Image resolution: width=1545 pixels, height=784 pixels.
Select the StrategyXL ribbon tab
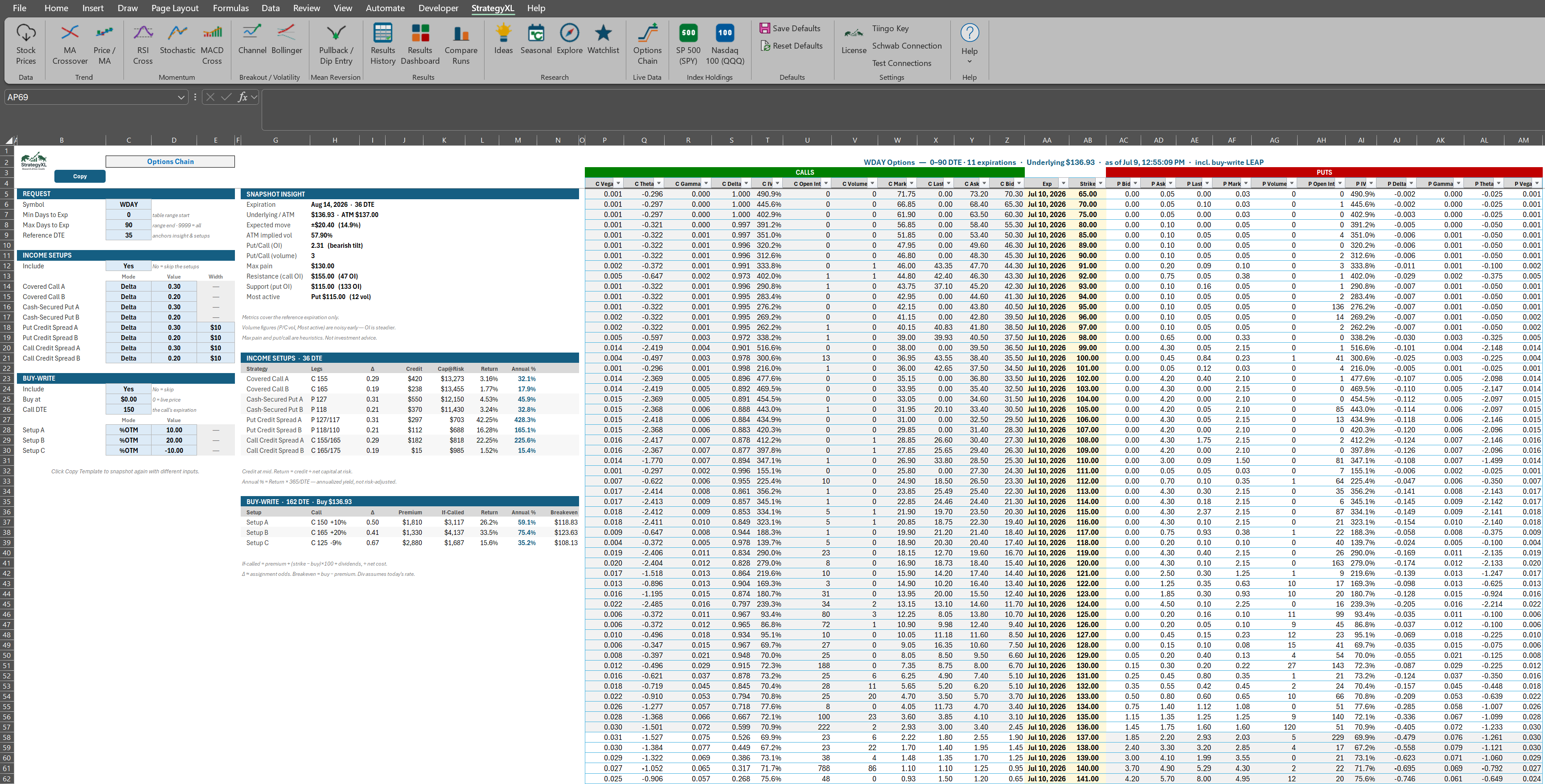pyautogui.click(x=493, y=8)
